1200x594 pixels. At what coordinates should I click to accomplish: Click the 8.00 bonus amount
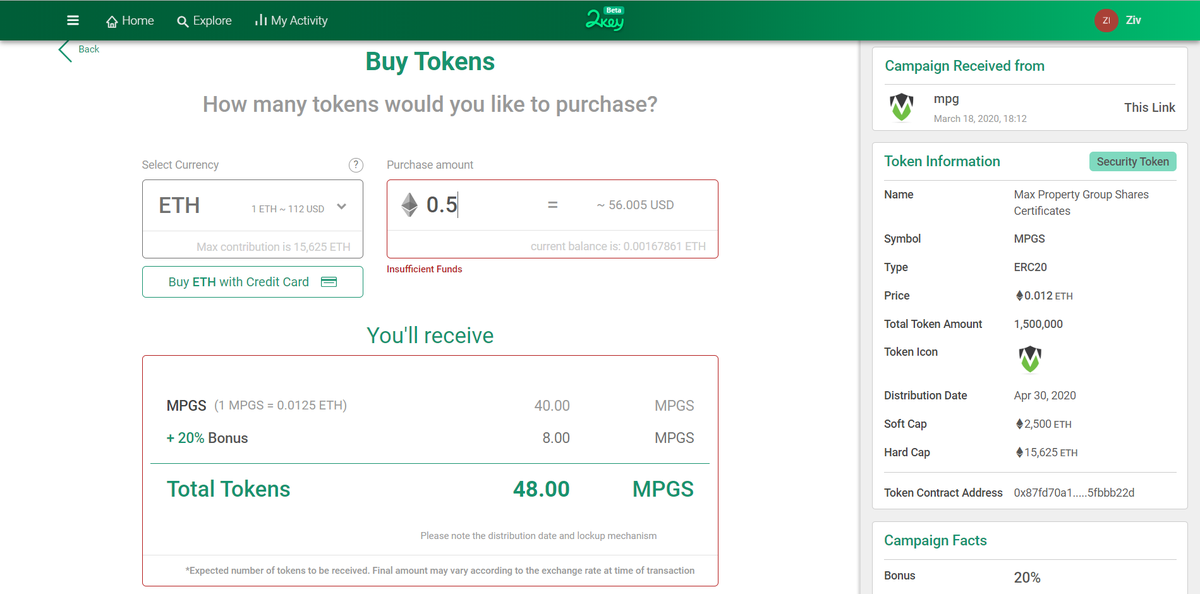pyautogui.click(x=556, y=438)
